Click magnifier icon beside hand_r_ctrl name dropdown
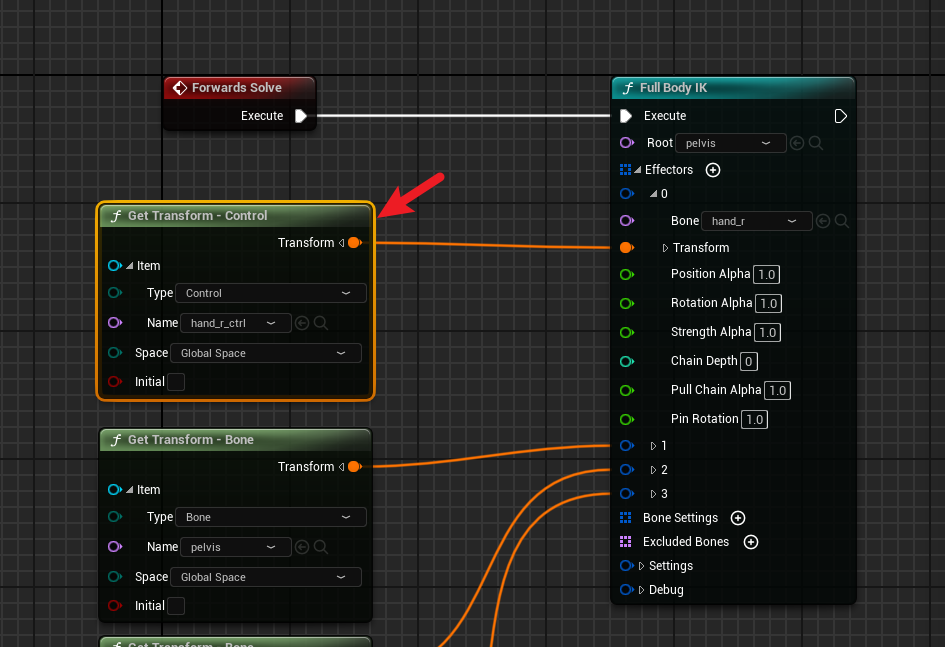 pyautogui.click(x=321, y=324)
